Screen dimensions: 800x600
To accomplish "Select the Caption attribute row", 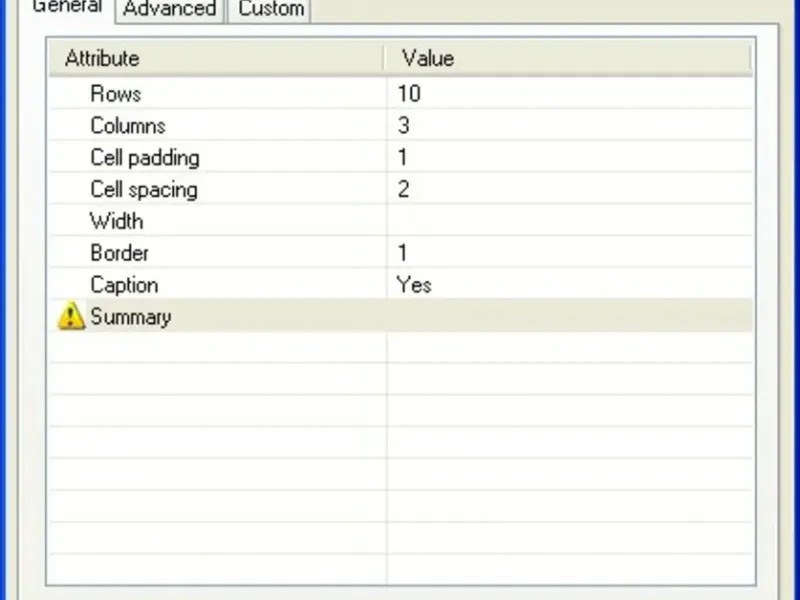I will [124, 286].
